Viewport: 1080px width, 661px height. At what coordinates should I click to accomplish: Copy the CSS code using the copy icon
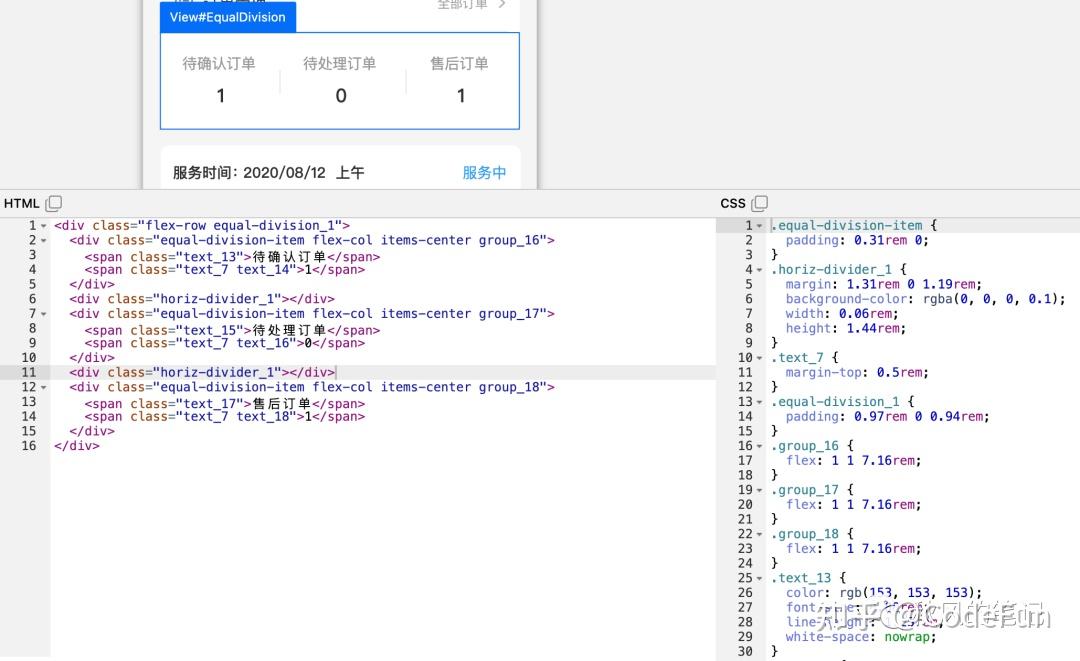point(758,202)
